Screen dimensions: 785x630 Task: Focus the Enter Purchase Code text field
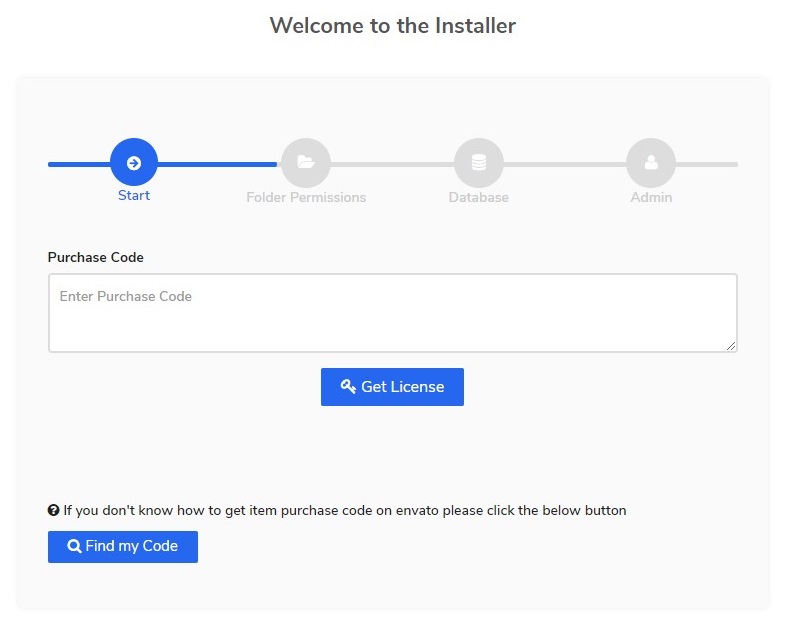pyautogui.click(x=392, y=312)
